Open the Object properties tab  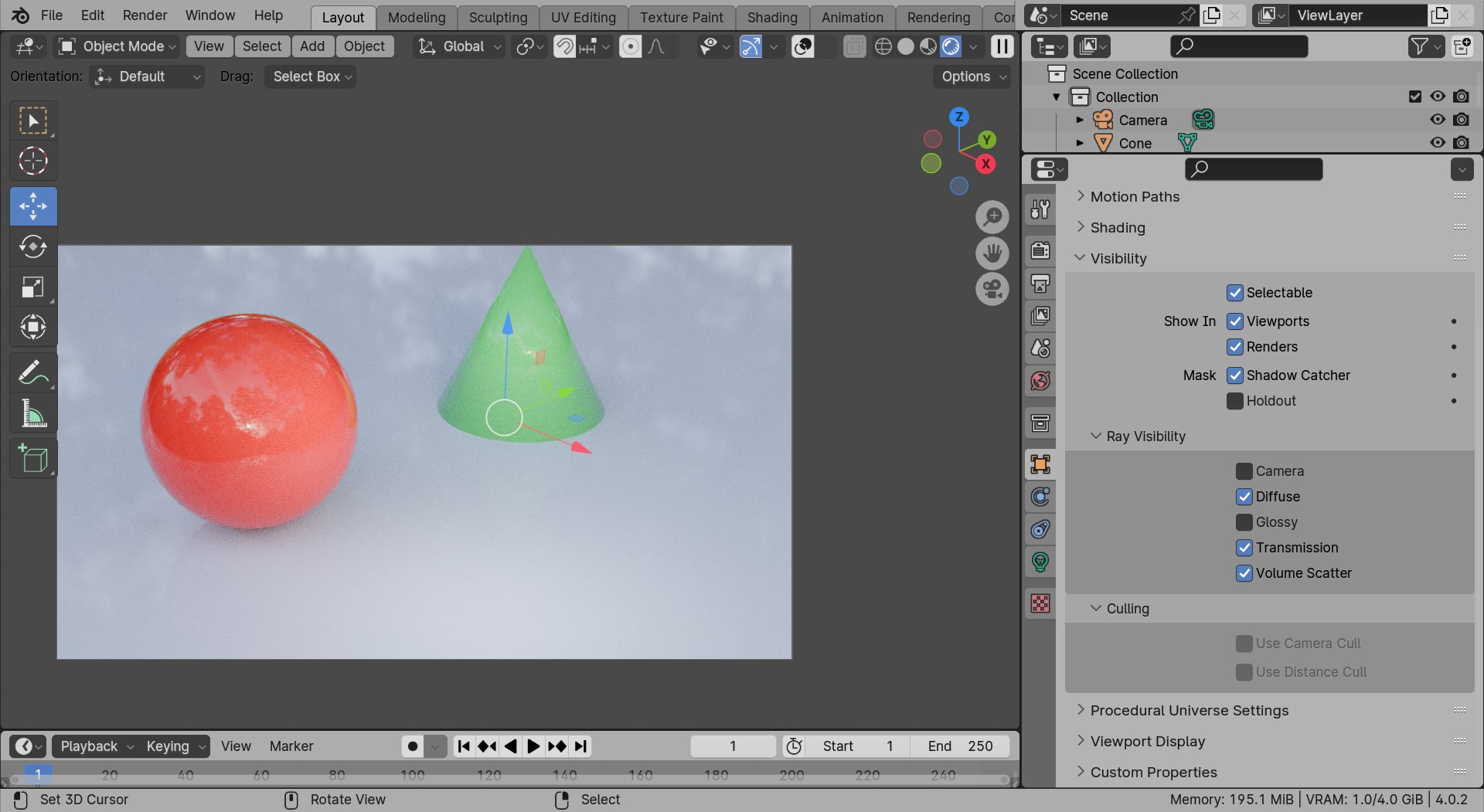click(x=1040, y=464)
